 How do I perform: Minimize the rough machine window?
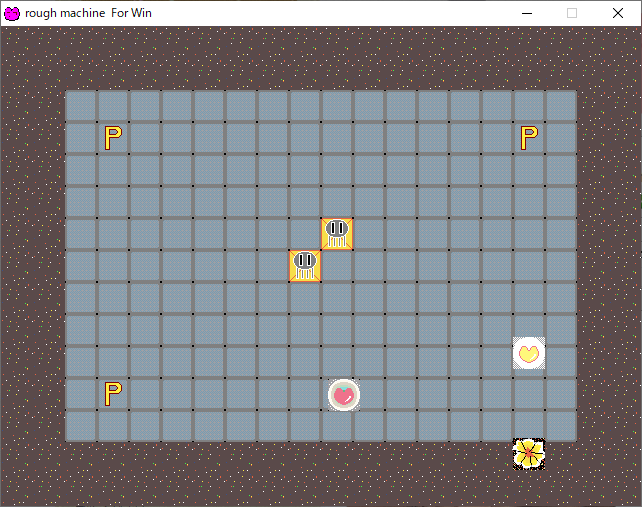527,14
